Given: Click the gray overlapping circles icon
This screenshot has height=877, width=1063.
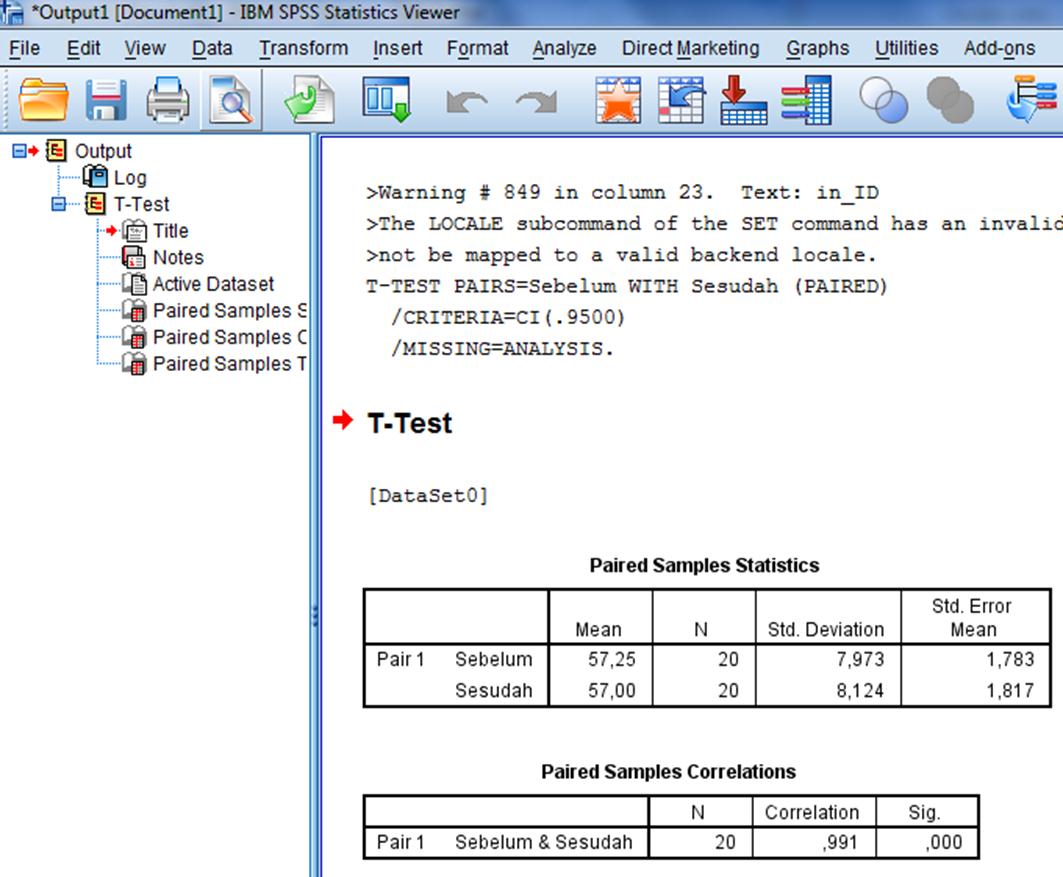Looking at the screenshot, I should pyautogui.click(x=950, y=100).
